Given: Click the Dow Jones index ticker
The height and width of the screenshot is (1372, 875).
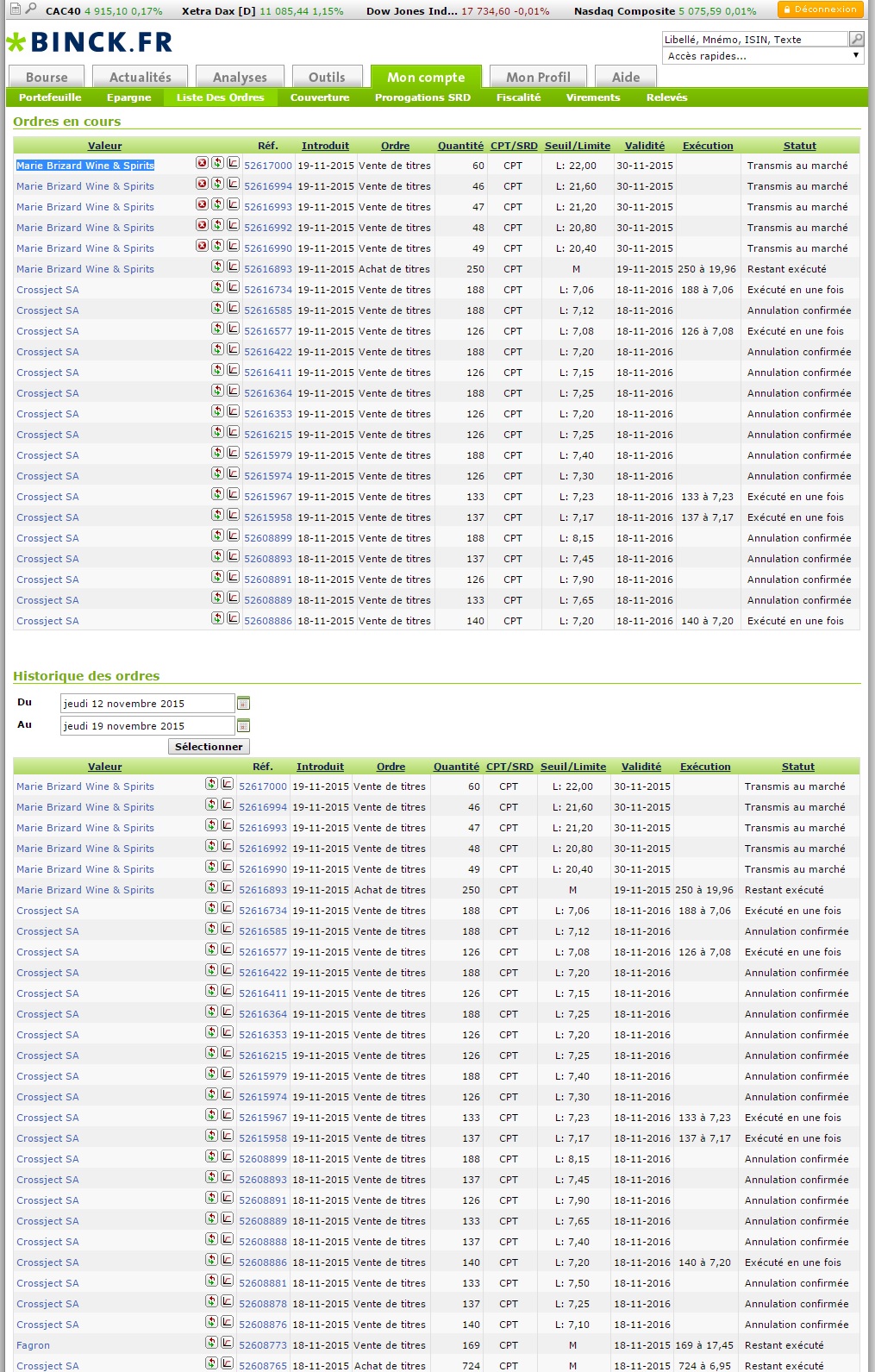Looking at the screenshot, I should point(458,11).
